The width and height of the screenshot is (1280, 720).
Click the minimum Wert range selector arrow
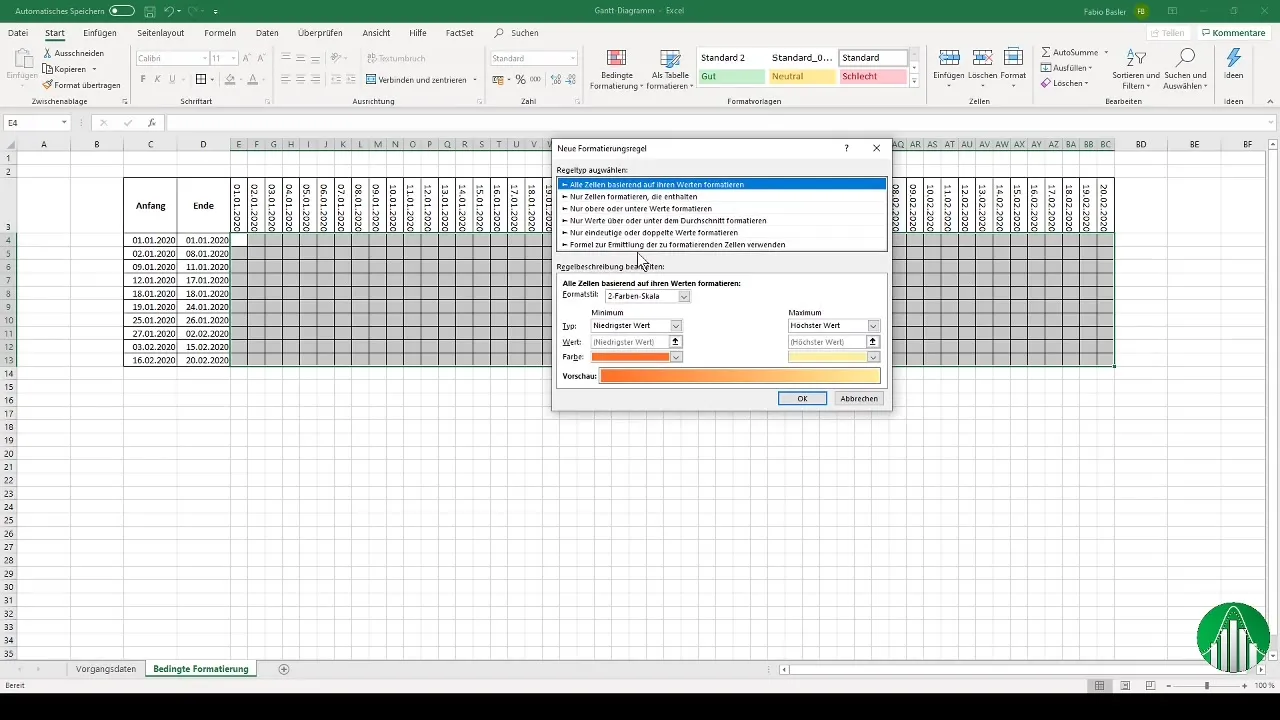point(675,342)
